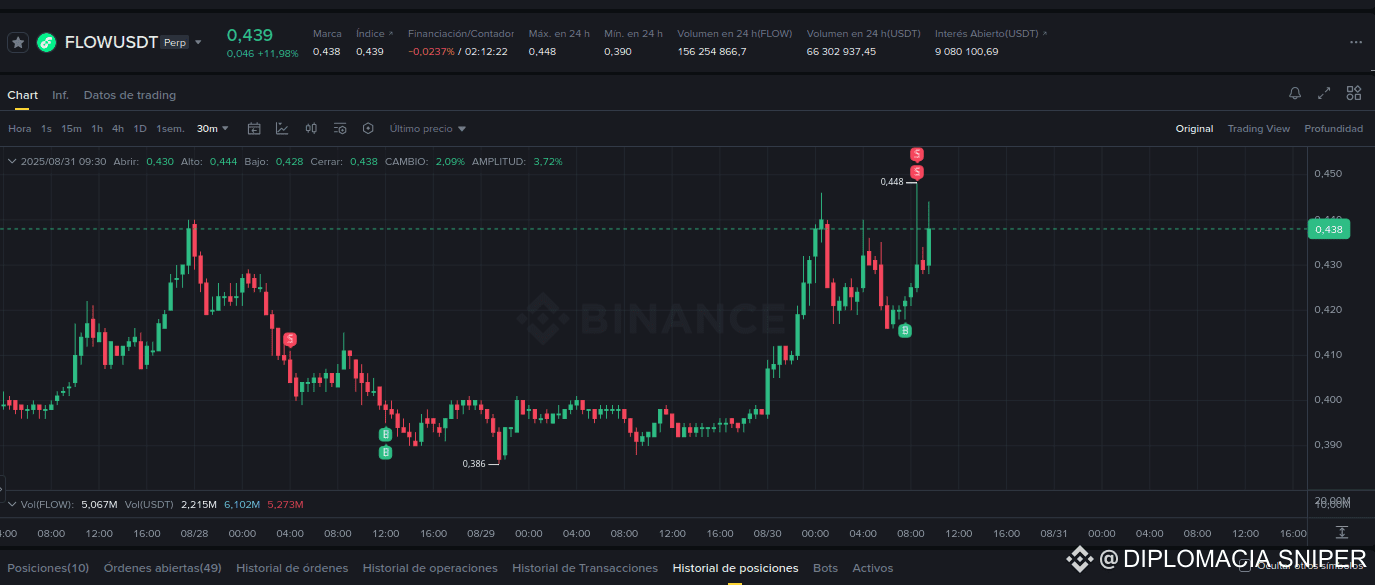Switch to the Chart tab

tap(22, 95)
